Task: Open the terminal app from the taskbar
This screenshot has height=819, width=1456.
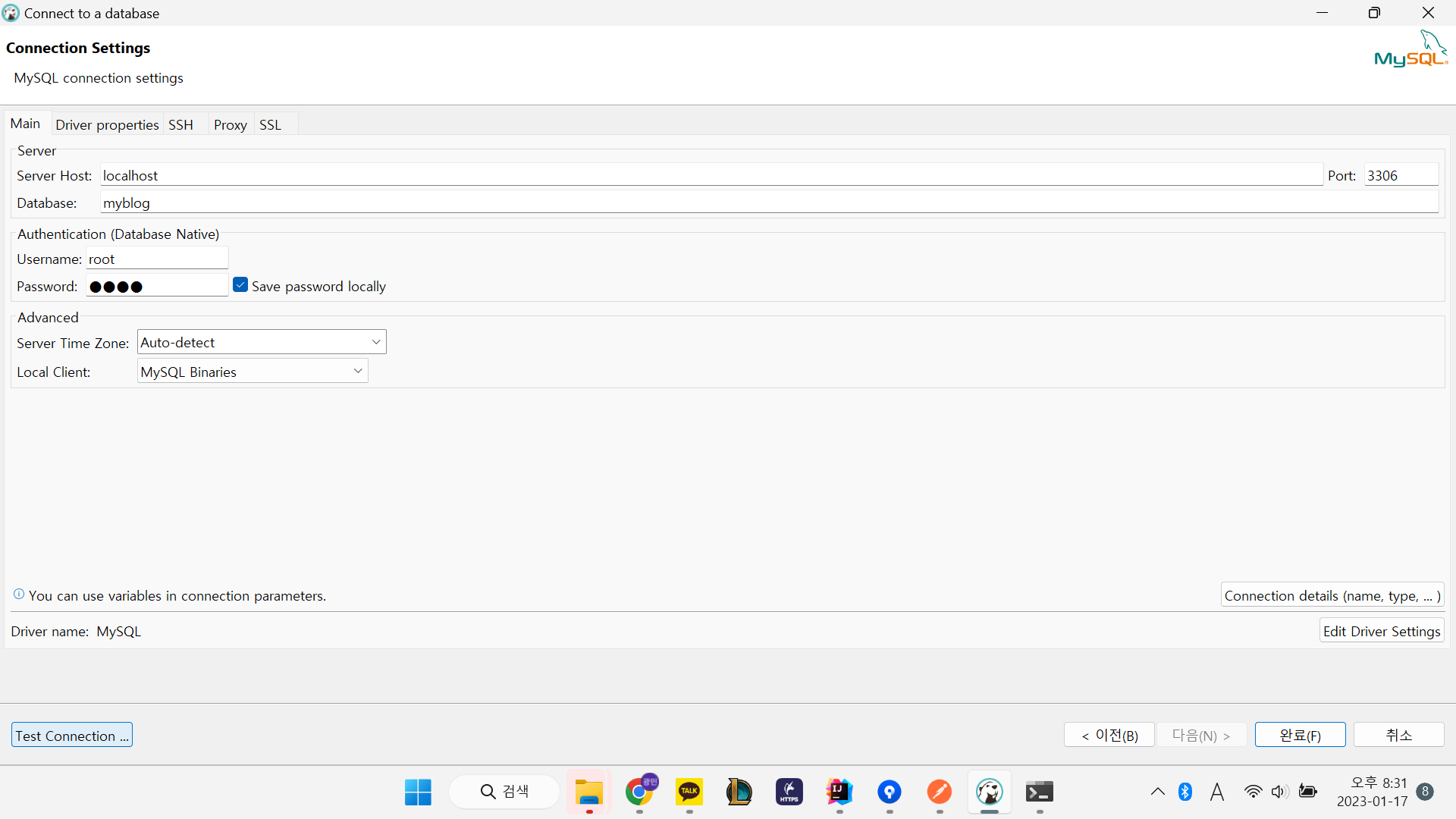Action: [1039, 792]
